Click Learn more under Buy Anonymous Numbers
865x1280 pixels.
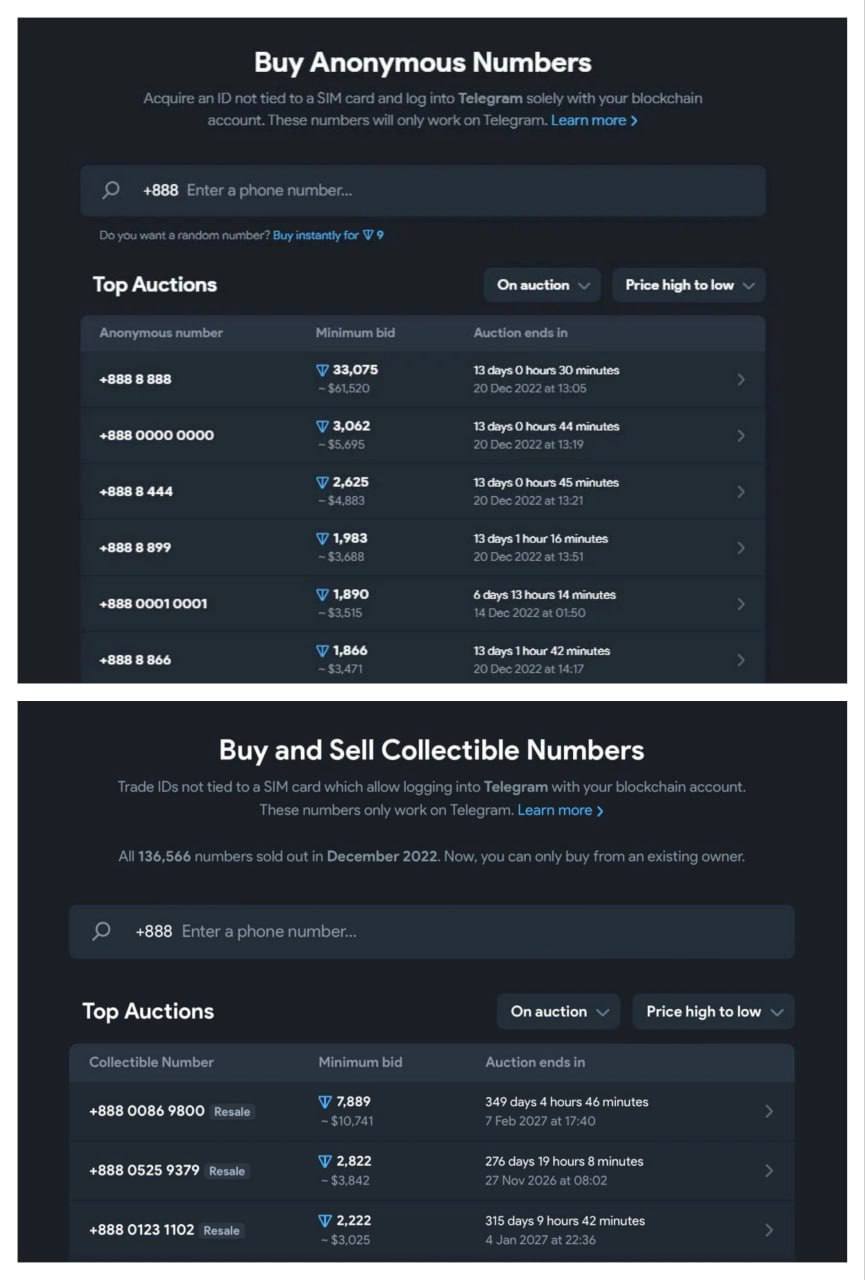click(x=593, y=121)
